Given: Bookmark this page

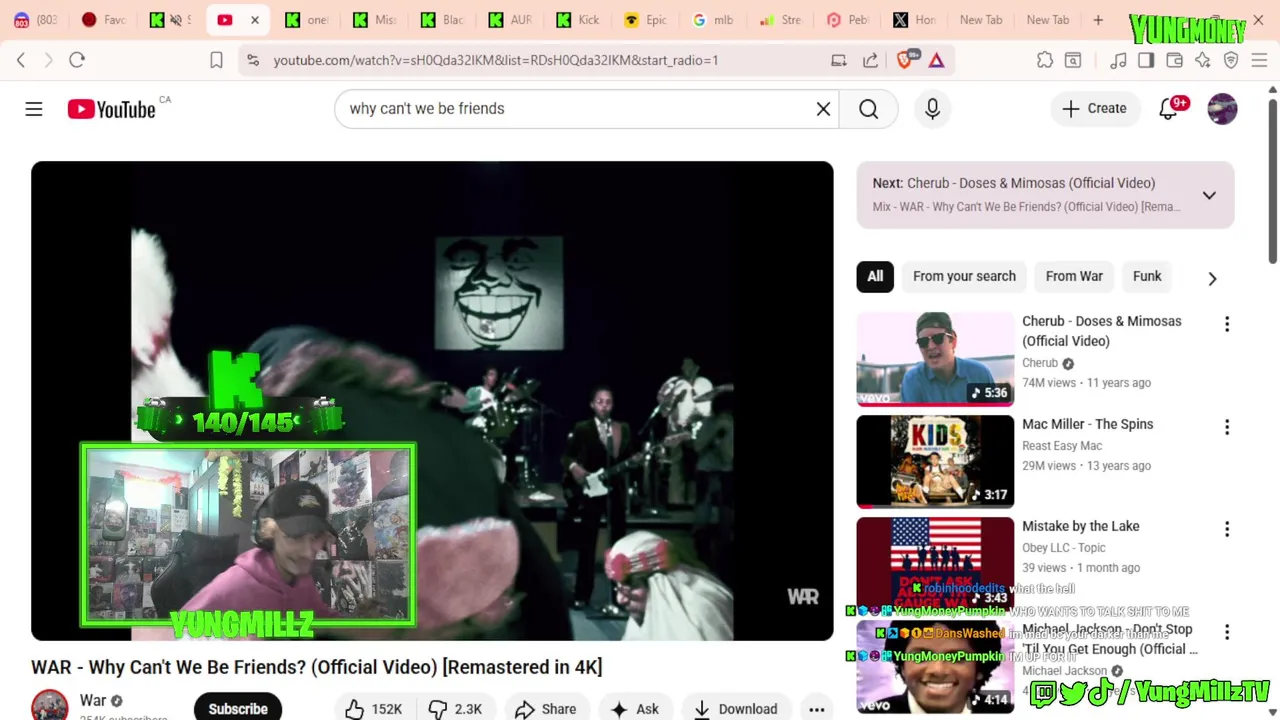Looking at the screenshot, I should pyautogui.click(x=216, y=60).
